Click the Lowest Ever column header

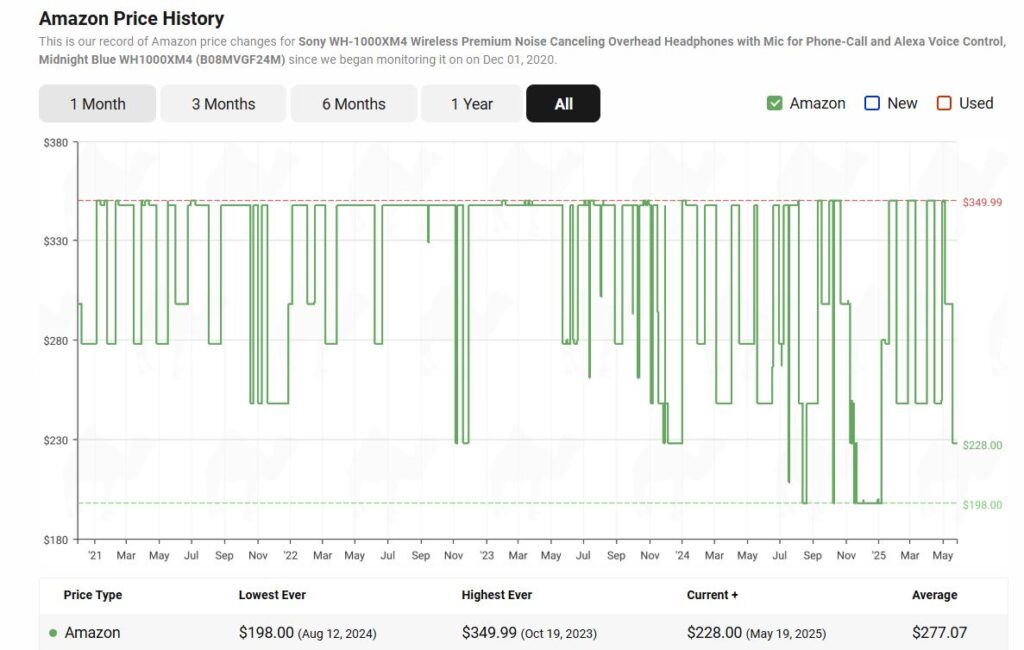(x=272, y=595)
